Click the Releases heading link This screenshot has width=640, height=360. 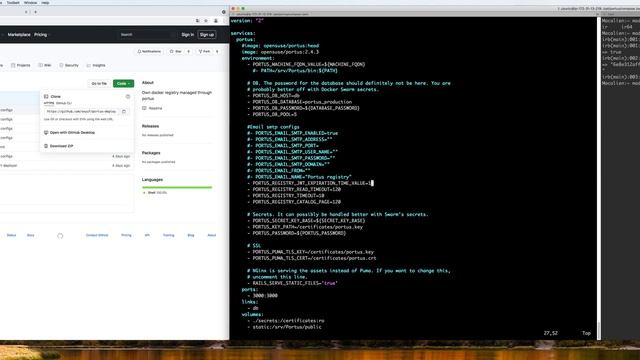[150, 126]
